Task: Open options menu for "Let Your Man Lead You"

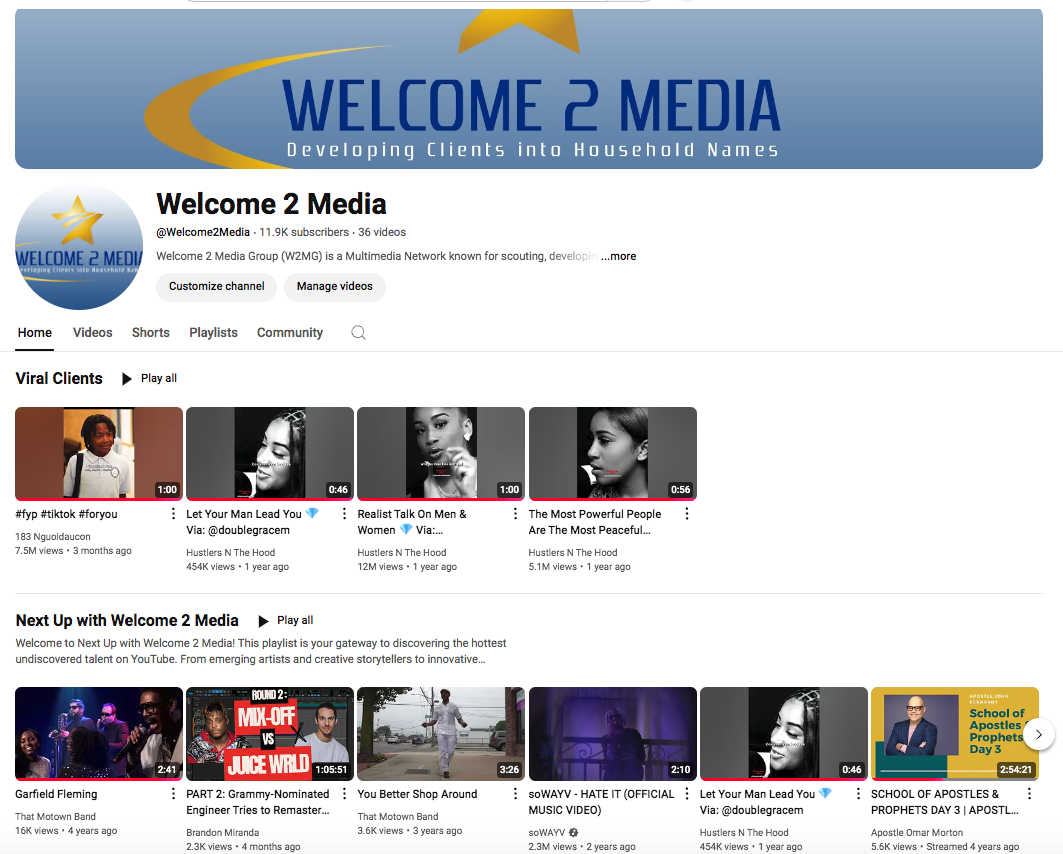Action: (x=343, y=513)
